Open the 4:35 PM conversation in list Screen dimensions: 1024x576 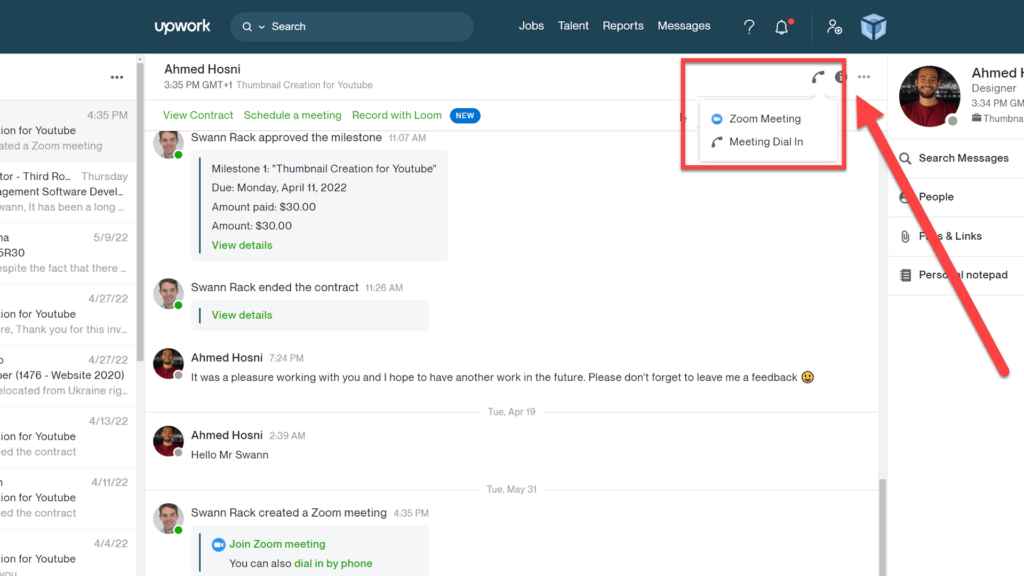pyautogui.click(x=68, y=131)
